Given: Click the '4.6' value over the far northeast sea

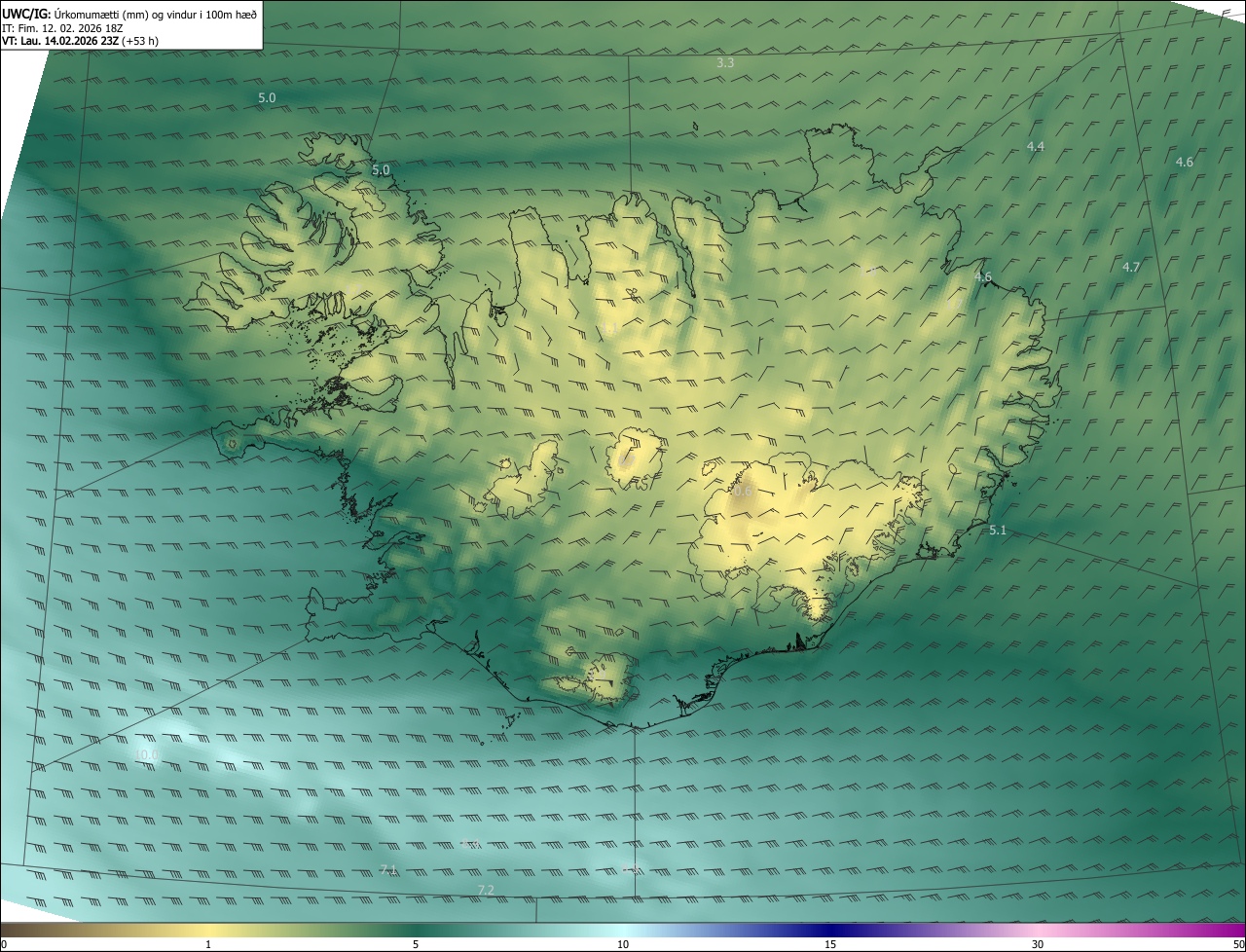Looking at the screenshot, I should 1185,162.
